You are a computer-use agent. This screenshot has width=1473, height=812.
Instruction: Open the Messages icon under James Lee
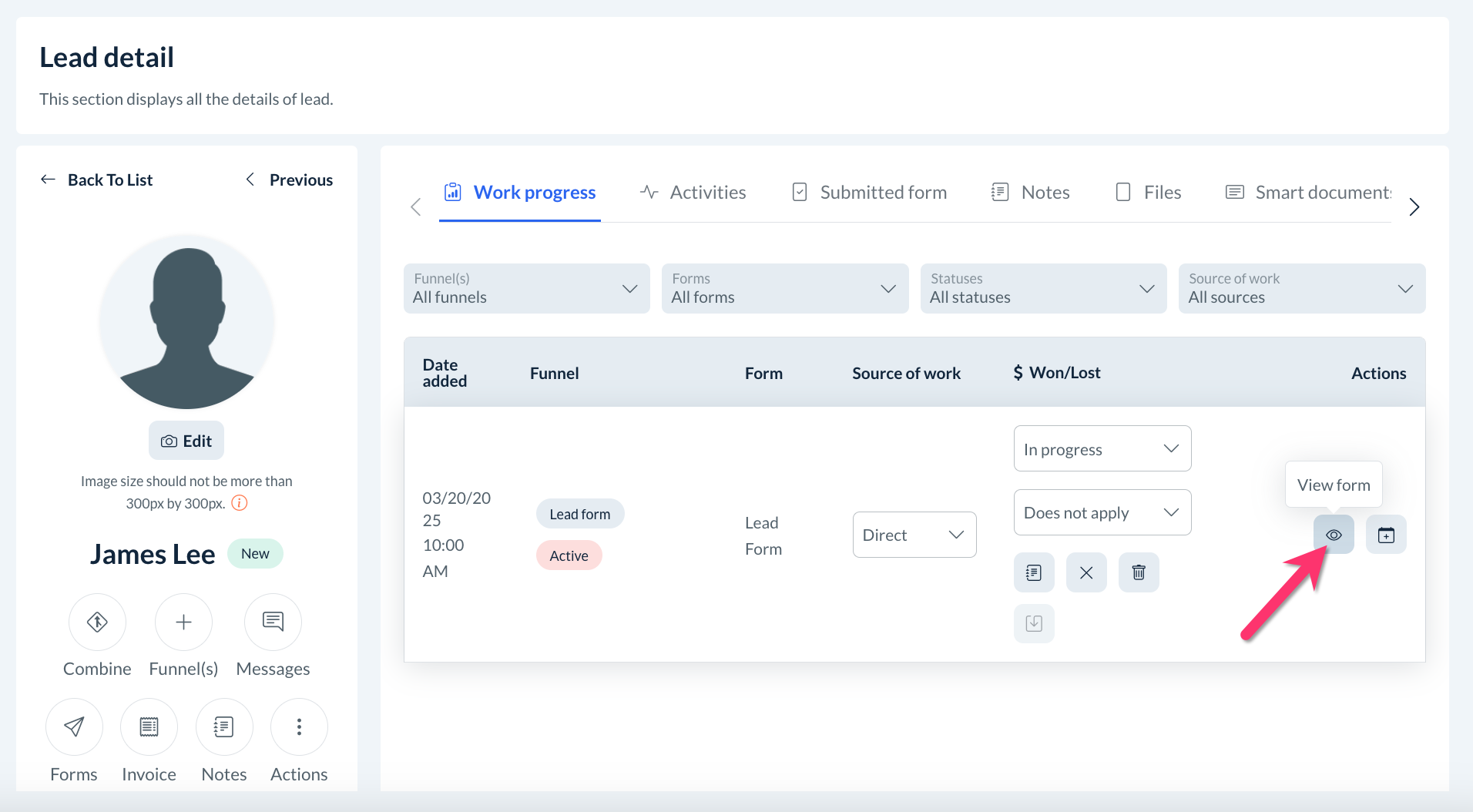point(273,622)
